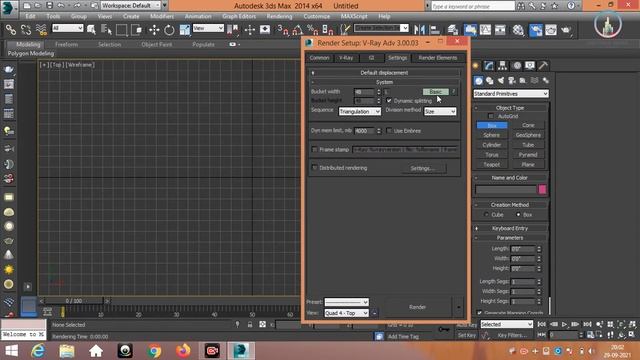The height and width of the screenshot is (360, 640).
Task: Open the Modify panel tab icon
Action: click(489, 66)
